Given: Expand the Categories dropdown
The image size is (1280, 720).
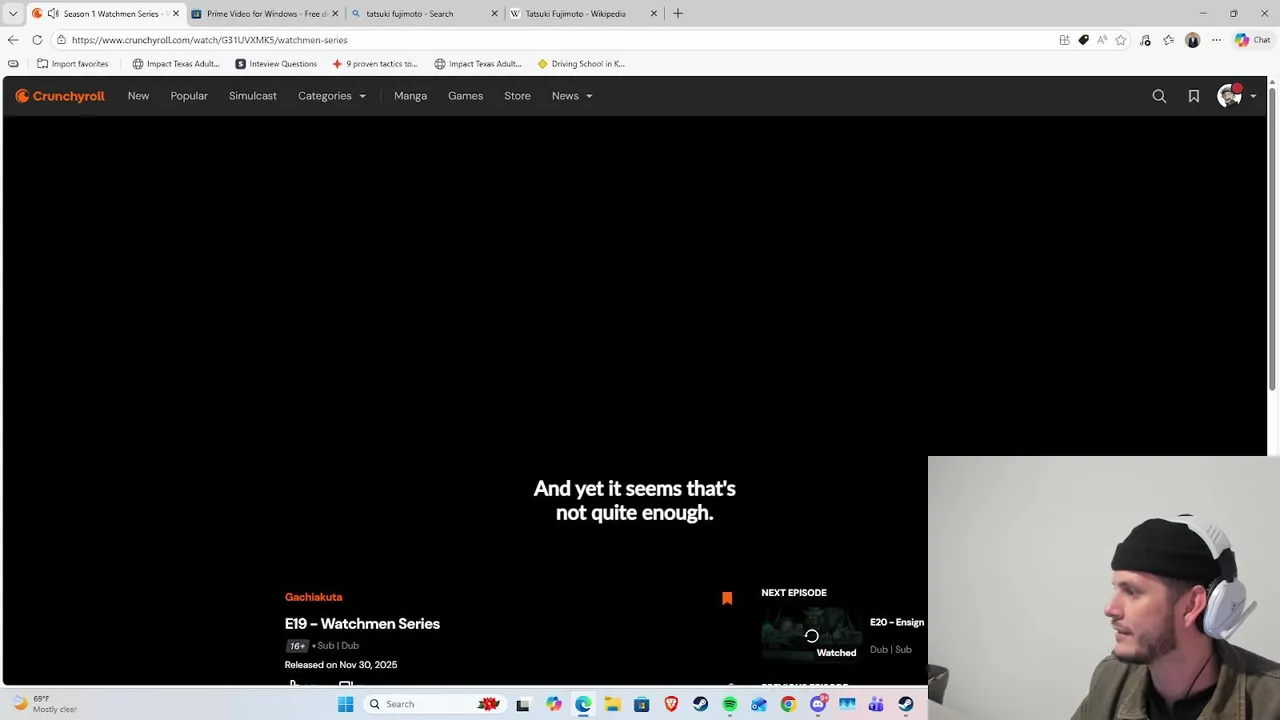Looking at the screenshot, I should click(332, 96).
